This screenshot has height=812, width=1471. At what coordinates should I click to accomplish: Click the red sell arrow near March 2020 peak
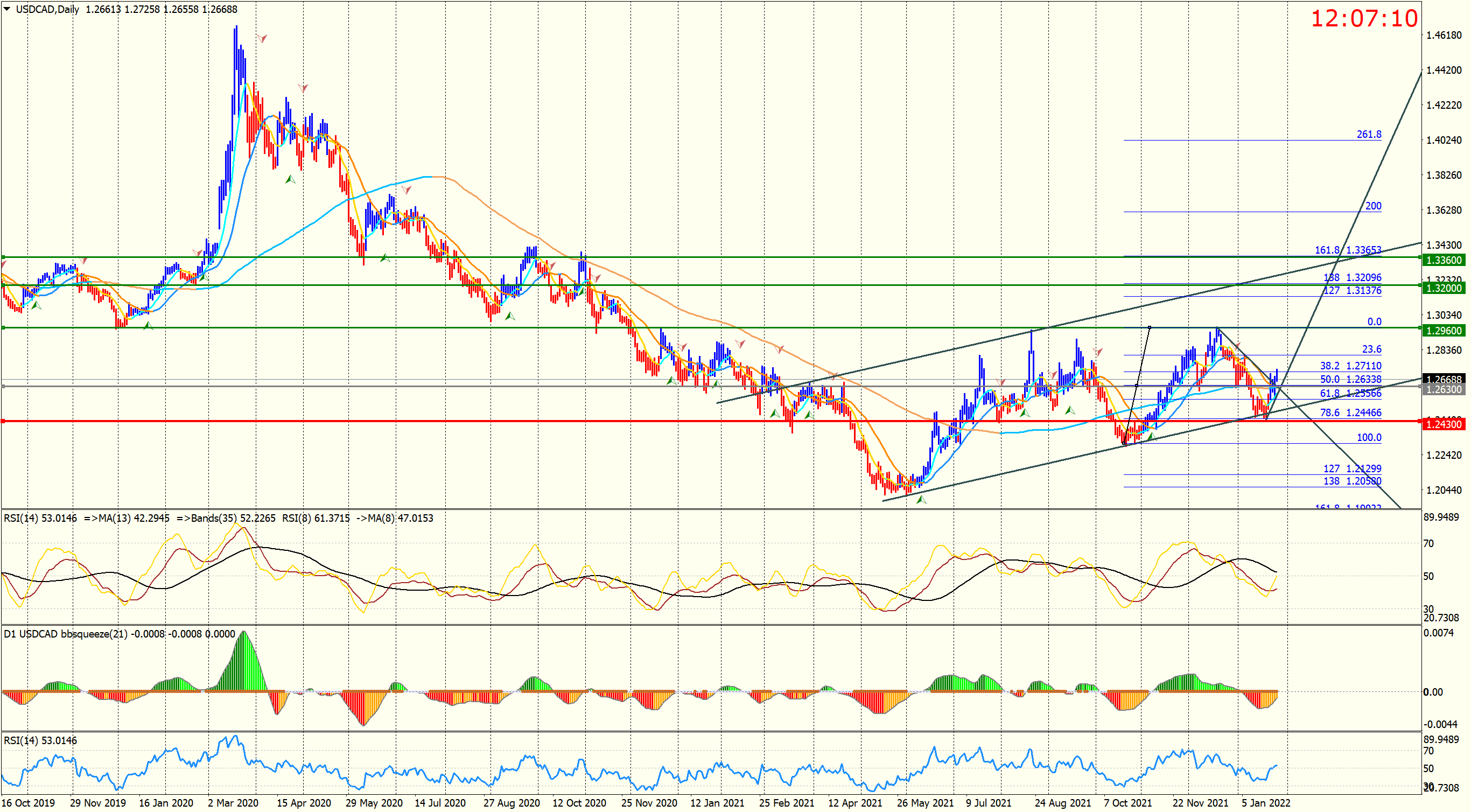[262, 38]
